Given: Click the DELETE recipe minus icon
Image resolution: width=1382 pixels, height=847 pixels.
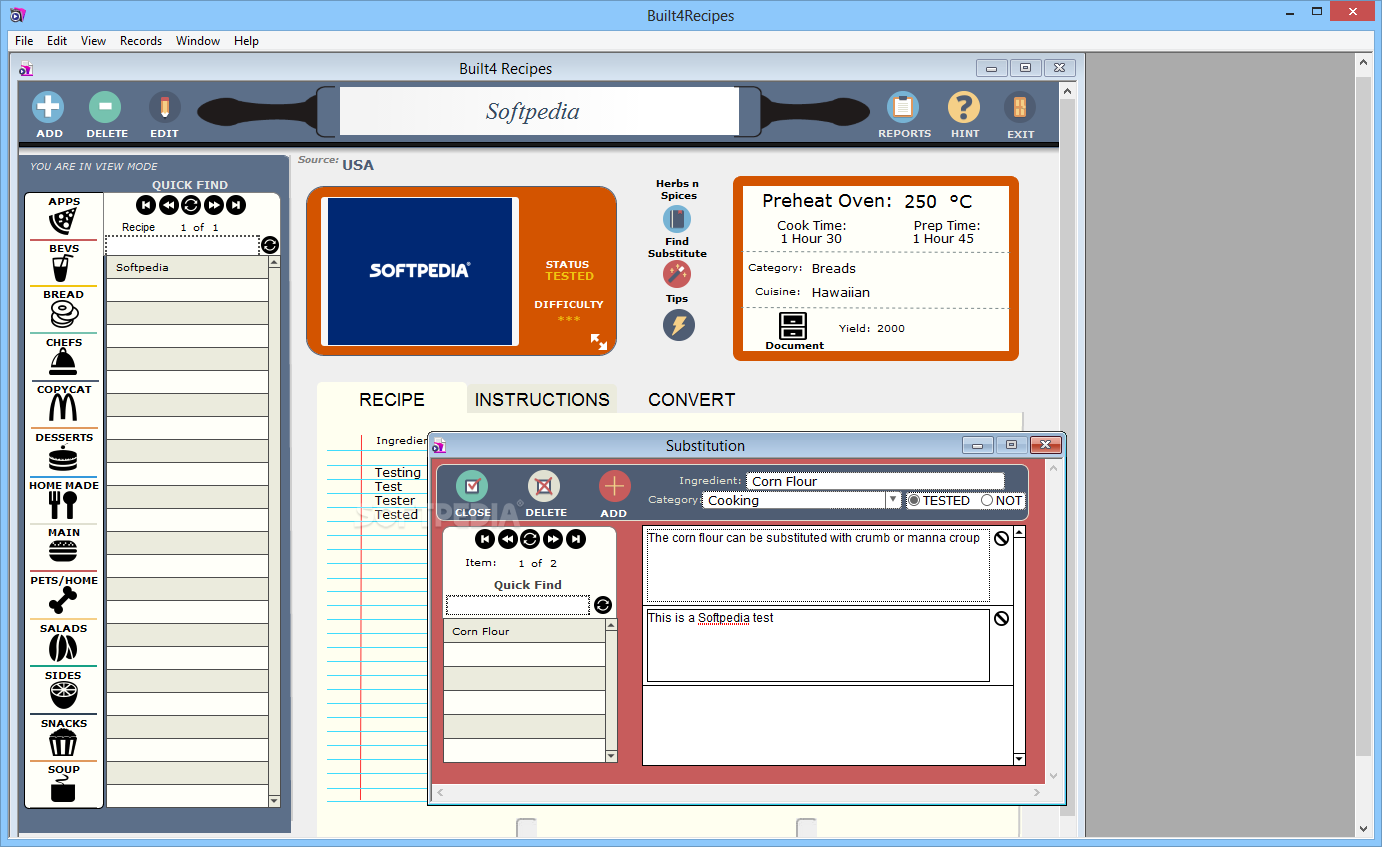Looking at the screenshot, I should coord(105,107).
